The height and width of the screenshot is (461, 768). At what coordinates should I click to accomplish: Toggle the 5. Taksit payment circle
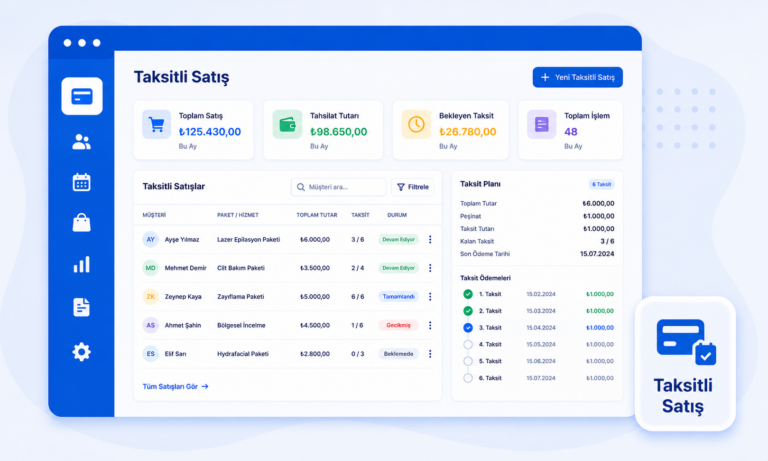(468, 361)
